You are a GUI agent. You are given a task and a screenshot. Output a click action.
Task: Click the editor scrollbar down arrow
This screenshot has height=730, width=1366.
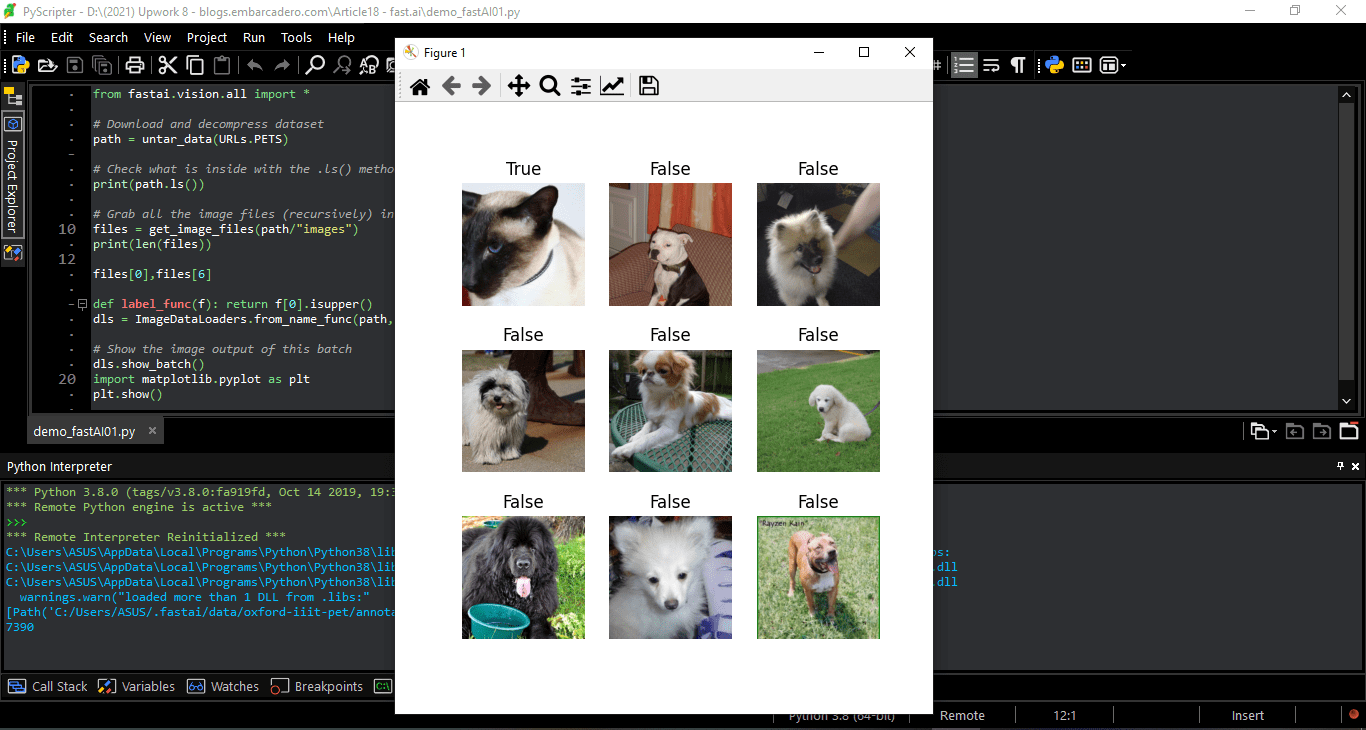[1345, 400]
